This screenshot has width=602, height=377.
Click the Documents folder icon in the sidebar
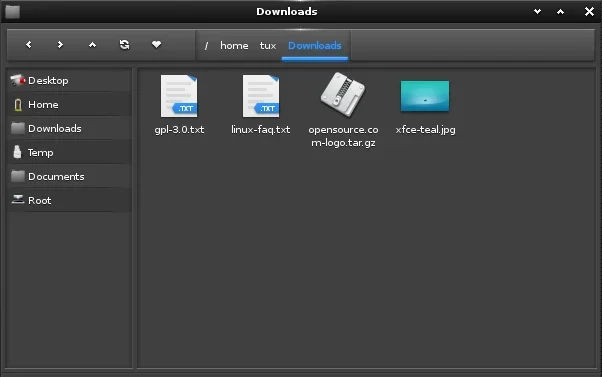tap(18, 176)
